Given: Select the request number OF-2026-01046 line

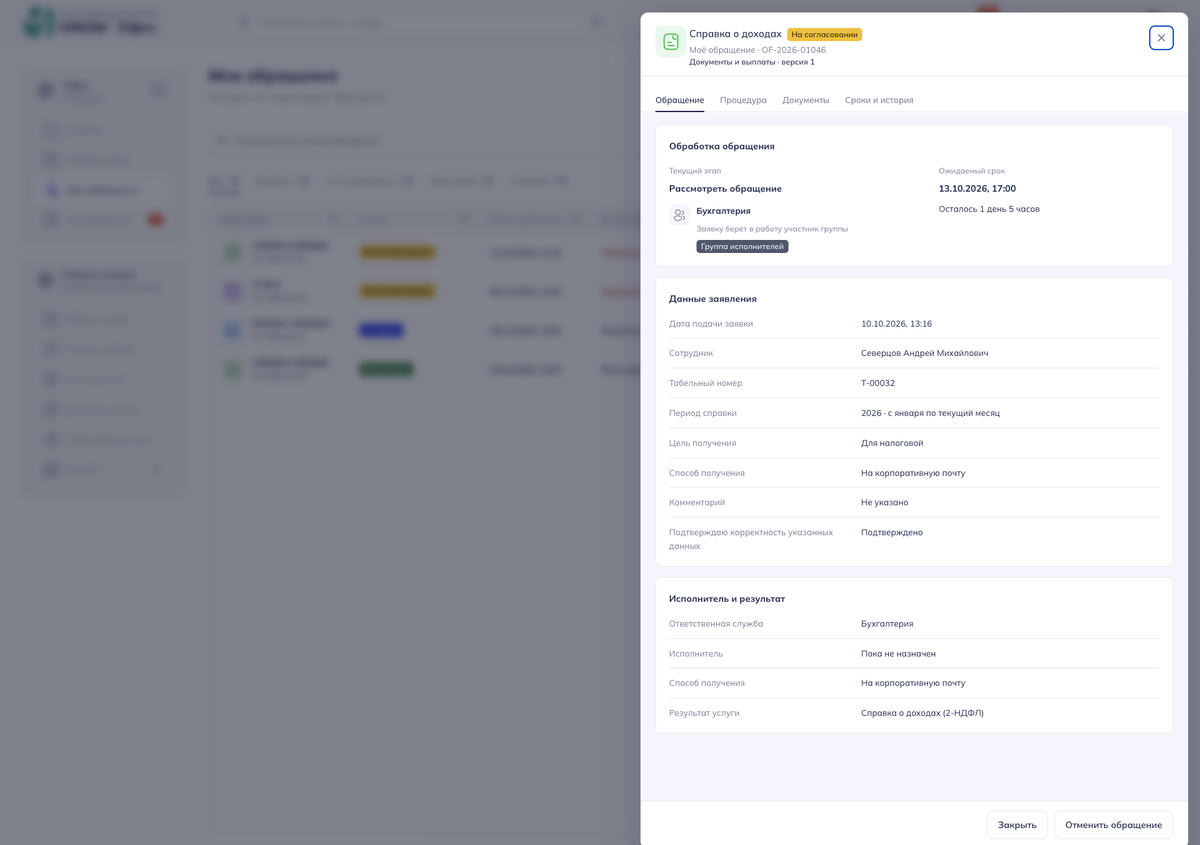Looking at the screenshot, I should pyautogui.click(x=757, y=49).
